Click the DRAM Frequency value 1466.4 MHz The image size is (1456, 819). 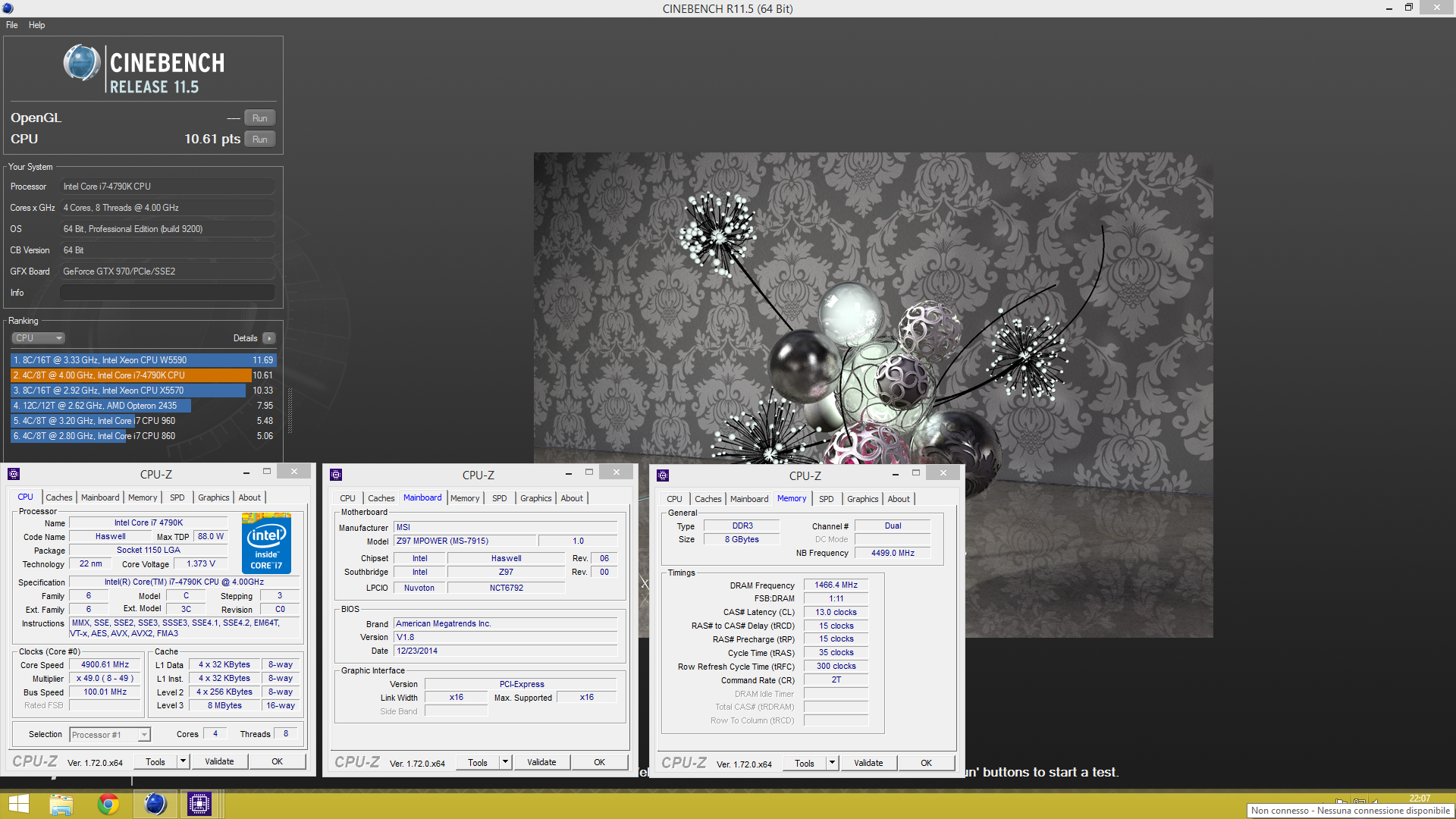pos(836,585)
